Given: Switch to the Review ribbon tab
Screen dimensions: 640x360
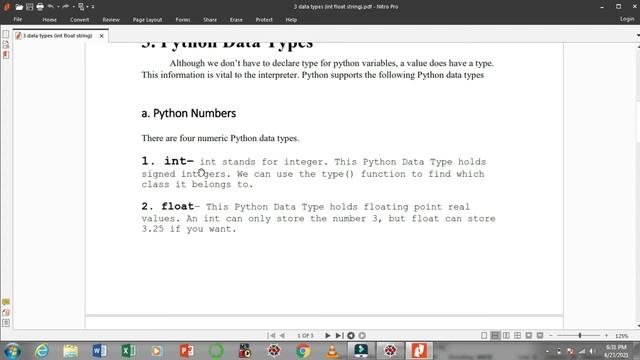Looking at the screenshot, I should [111, 20].
